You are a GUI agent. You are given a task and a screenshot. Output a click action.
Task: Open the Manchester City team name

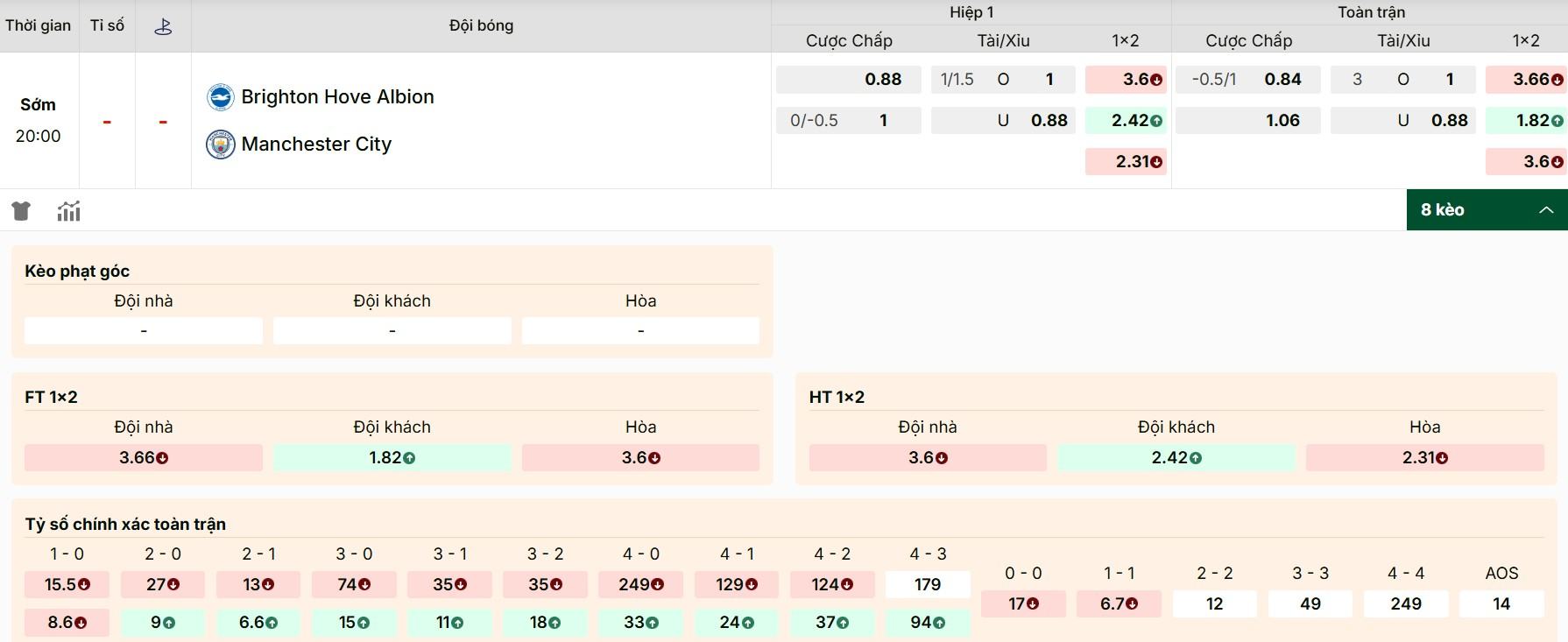pyautogui.click(x=316, y=145)
